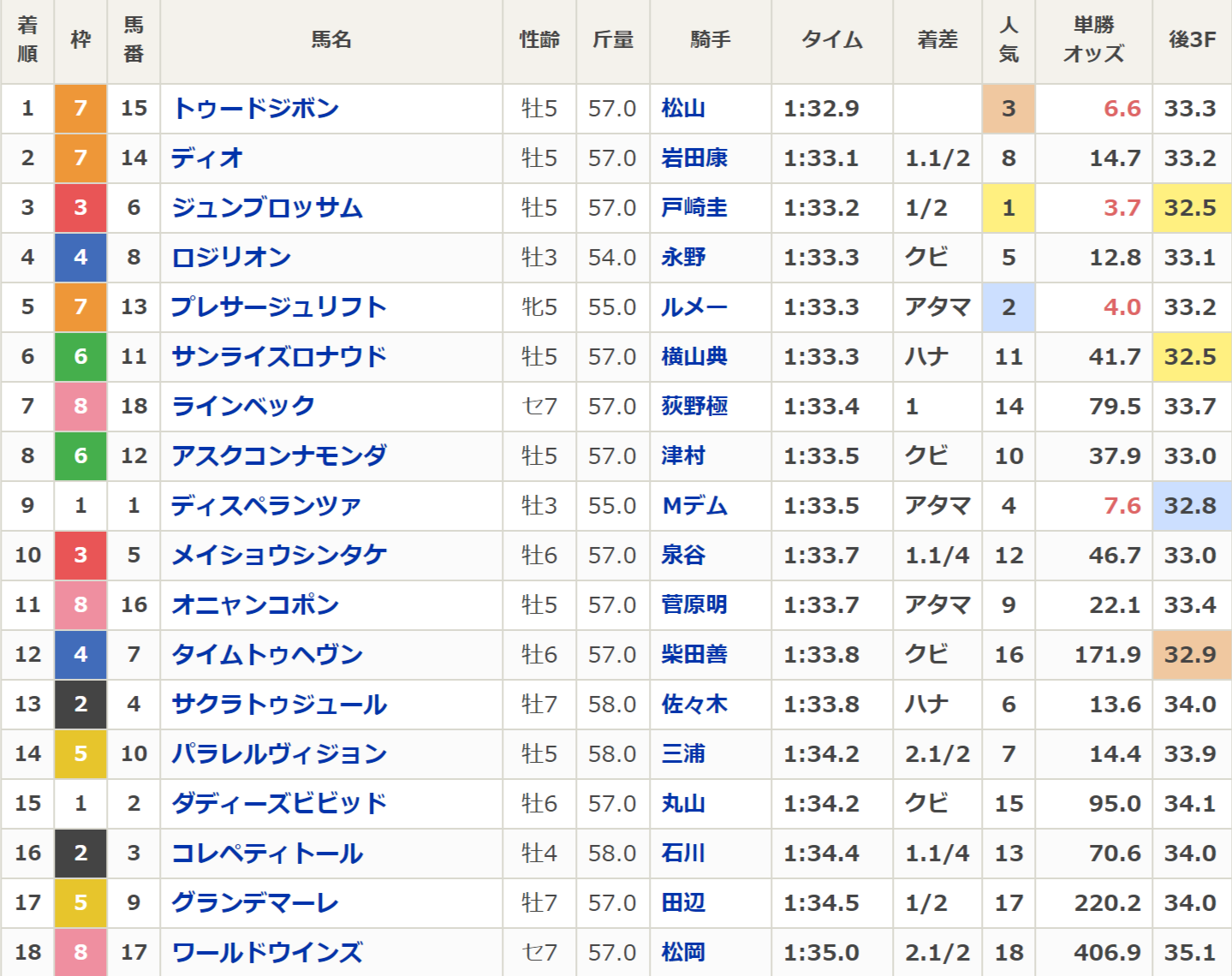Open jockey ルメール profile link

point(693,307)
